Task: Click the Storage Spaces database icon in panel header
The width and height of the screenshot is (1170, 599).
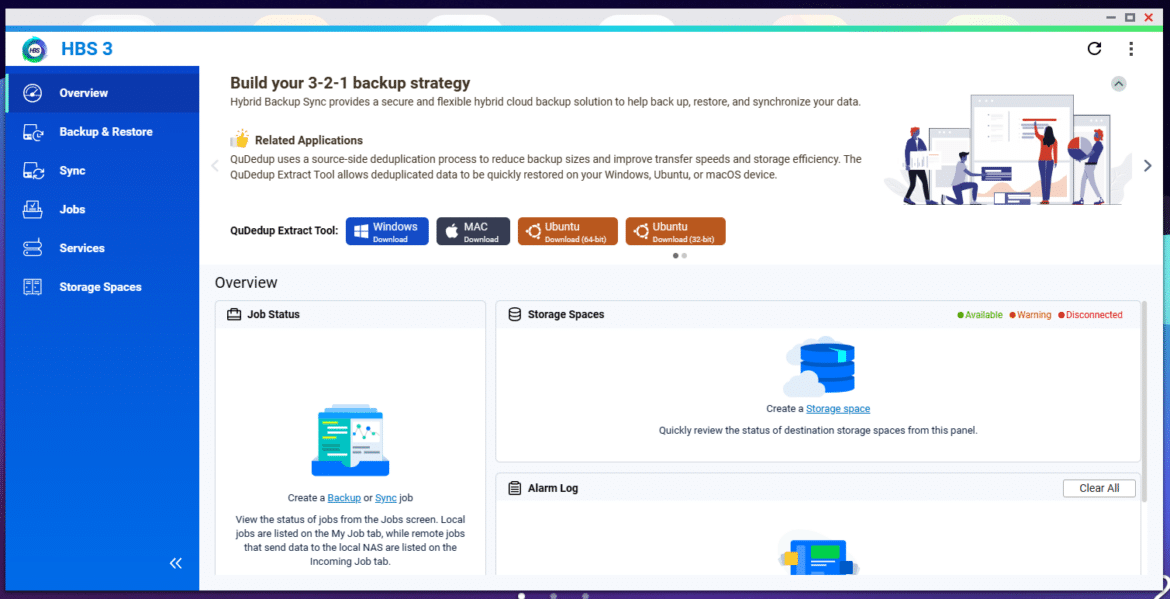Action: [514, 315]
